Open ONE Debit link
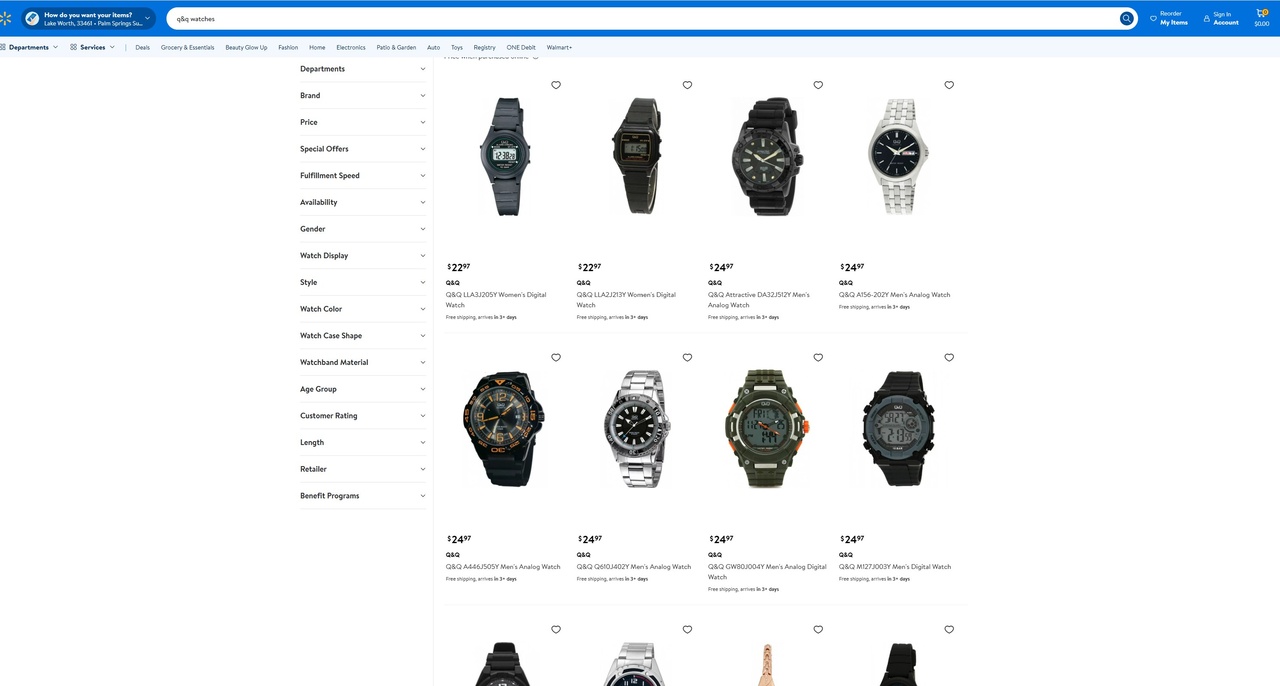The width and height of the screenshot is (1280, 686). (x=521, y=47)
